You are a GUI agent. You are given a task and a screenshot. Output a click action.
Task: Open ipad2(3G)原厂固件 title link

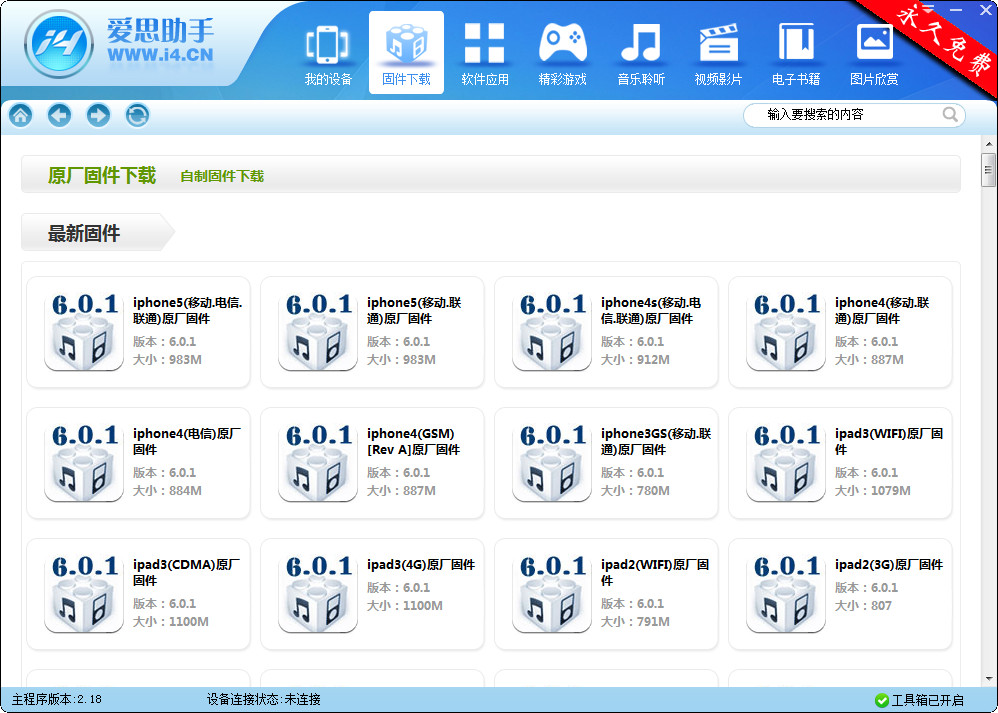[x=889, y=565]
